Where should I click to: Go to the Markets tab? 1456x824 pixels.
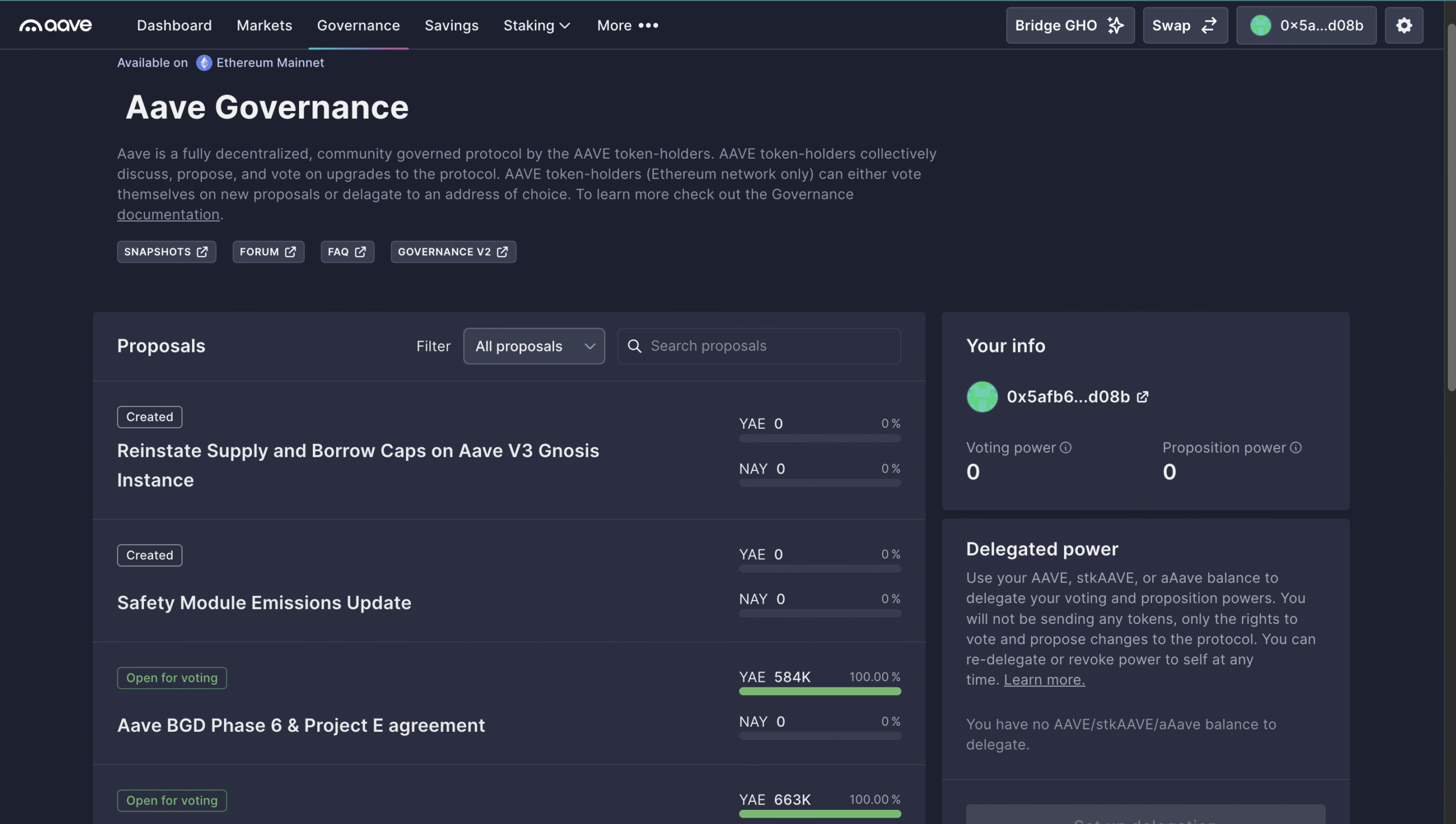point(264,26)
